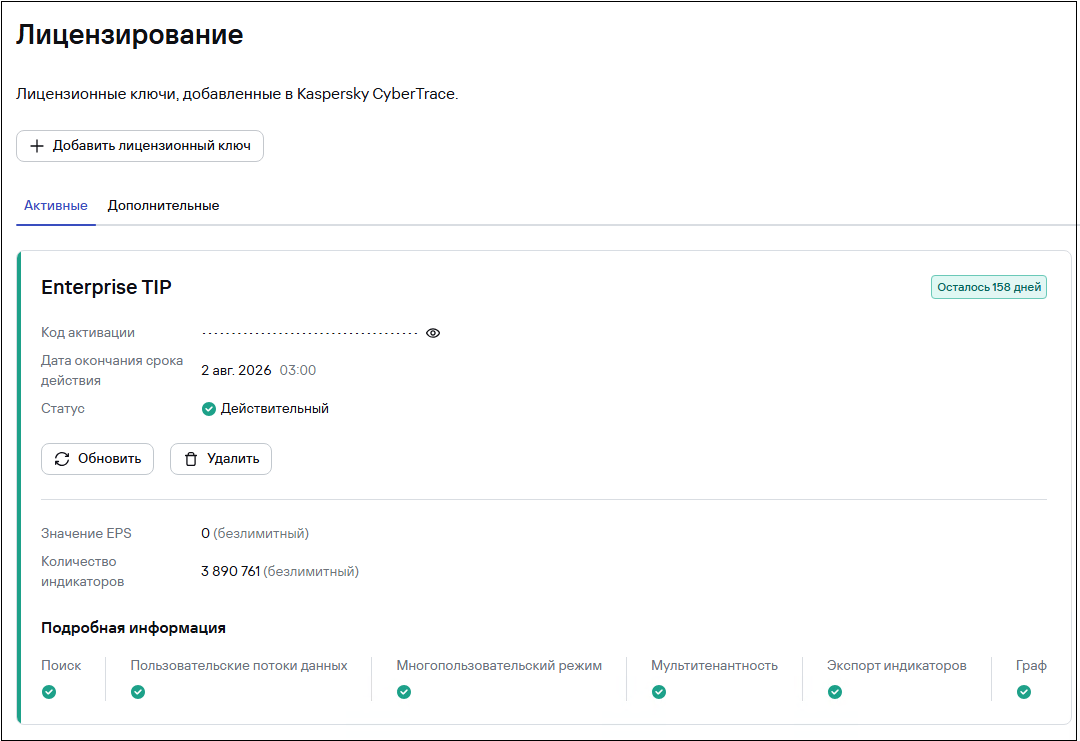Open the Активные tab

point(56,206)
